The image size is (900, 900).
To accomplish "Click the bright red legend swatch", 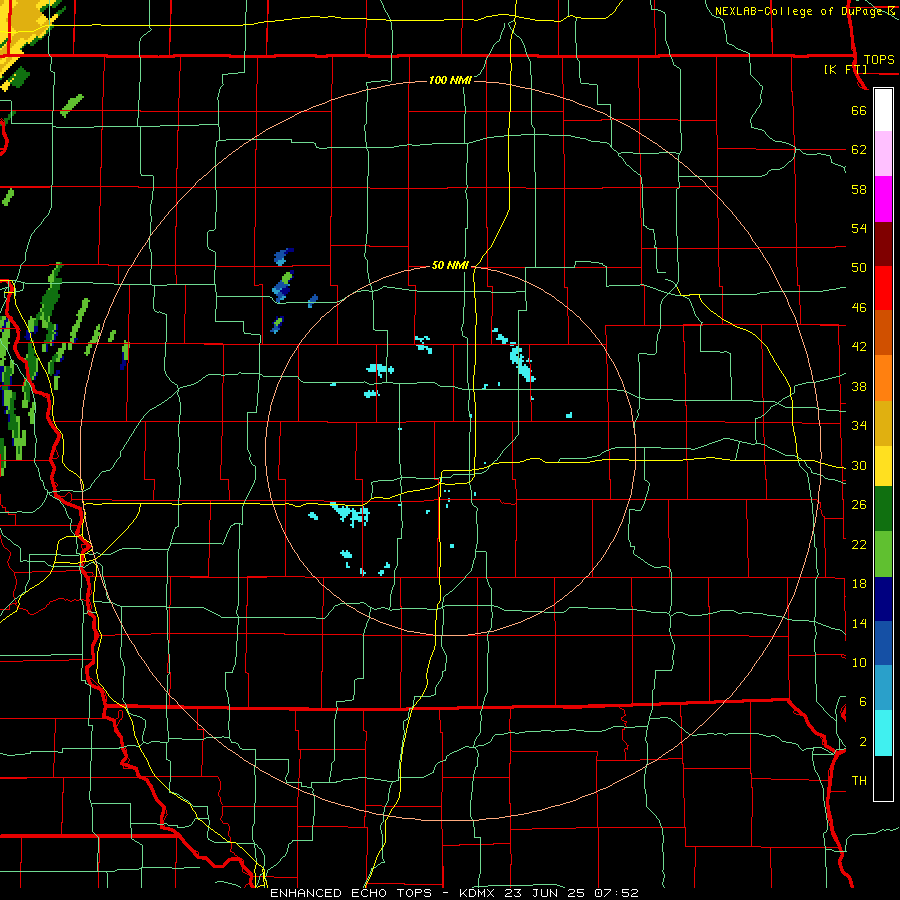I will [883, 289].
